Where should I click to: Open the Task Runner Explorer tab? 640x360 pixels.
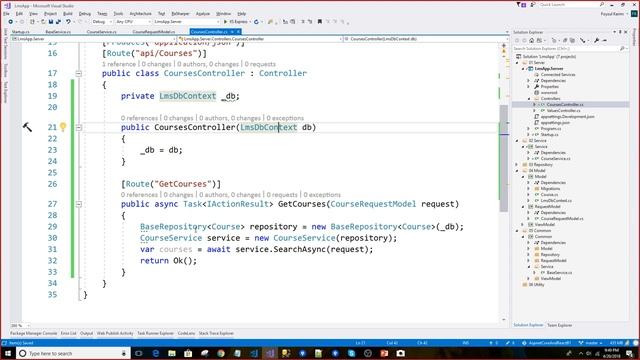click(x=155, y=333)
